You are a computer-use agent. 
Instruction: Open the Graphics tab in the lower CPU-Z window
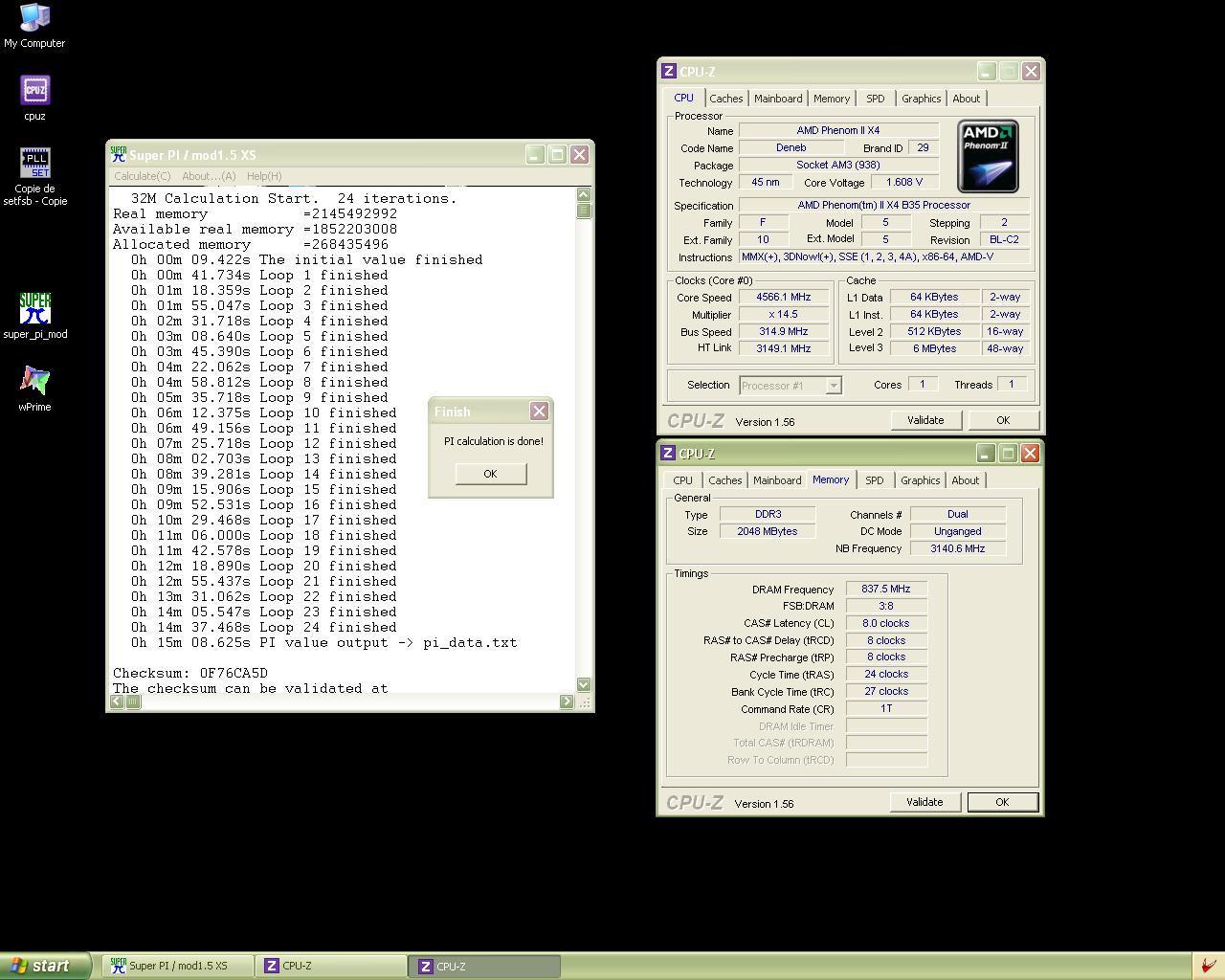(x=920, y=480)
